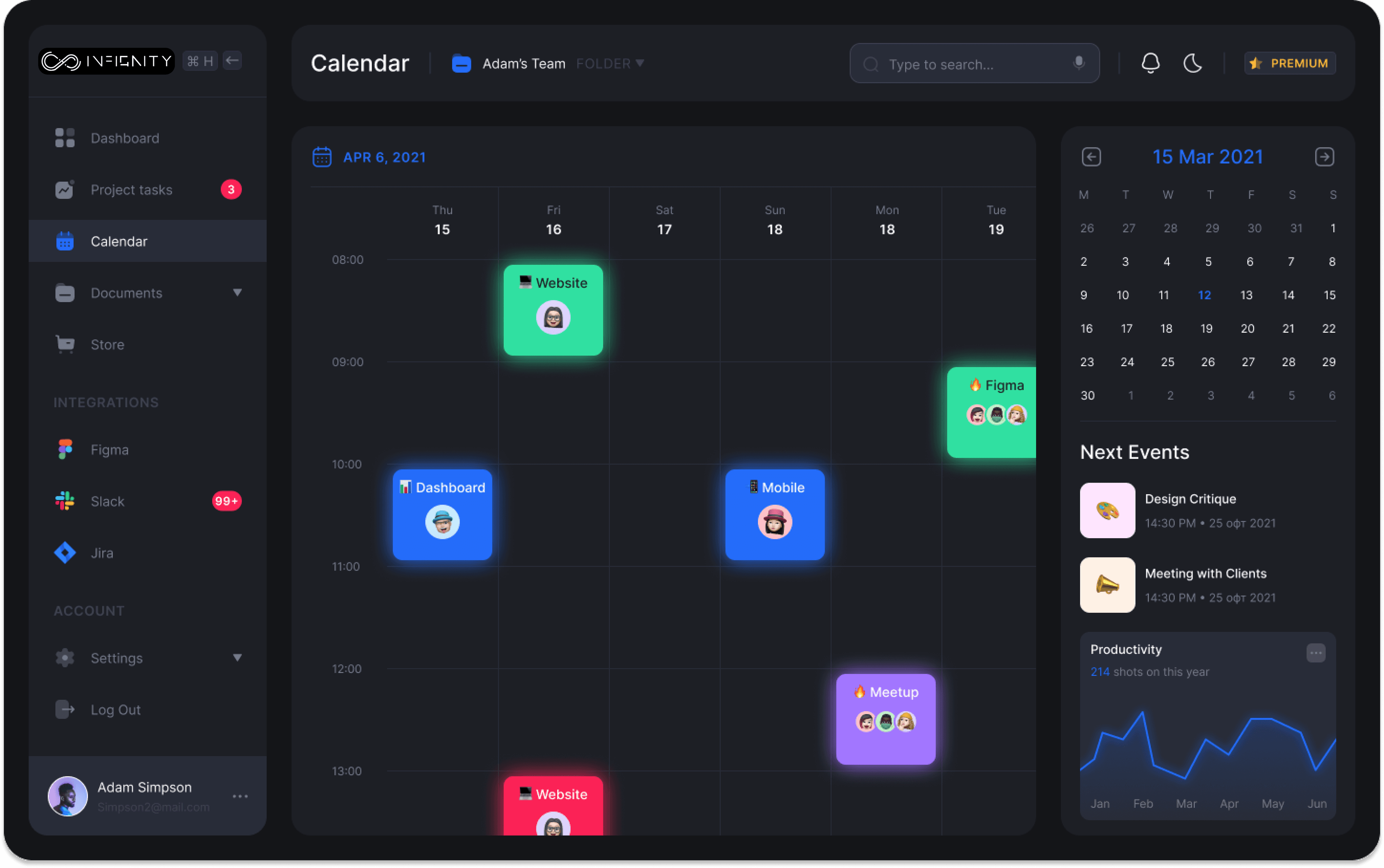Viewport: 1384px width, 868px height.
Task: Open Adam Simpson profile options dots
Action: coord(240,796)
